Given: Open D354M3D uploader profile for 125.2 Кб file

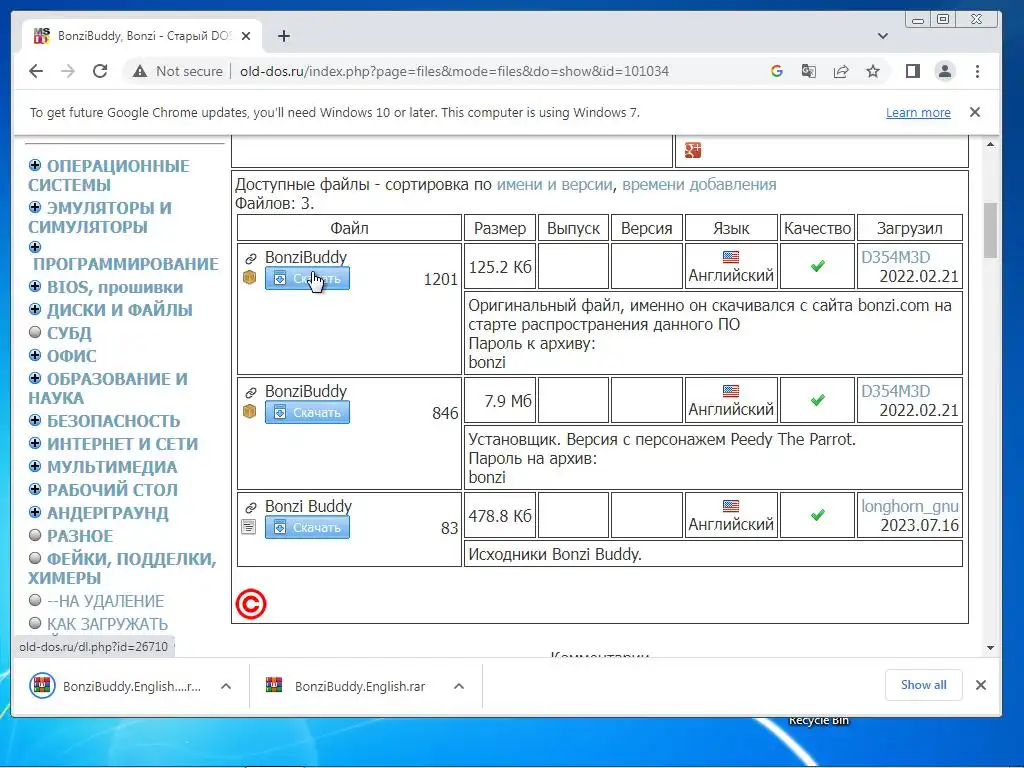Looking at the screenshot, I should pos(895,257).
